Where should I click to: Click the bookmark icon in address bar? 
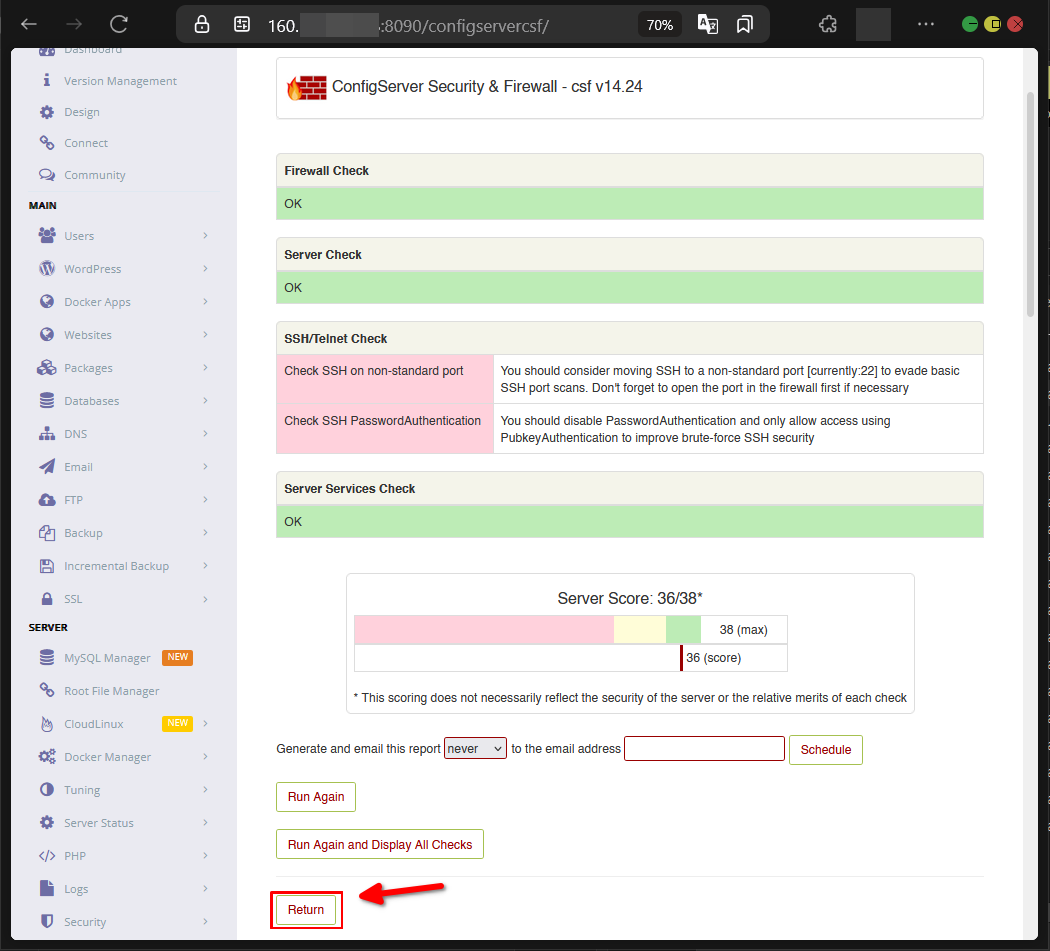744,25
